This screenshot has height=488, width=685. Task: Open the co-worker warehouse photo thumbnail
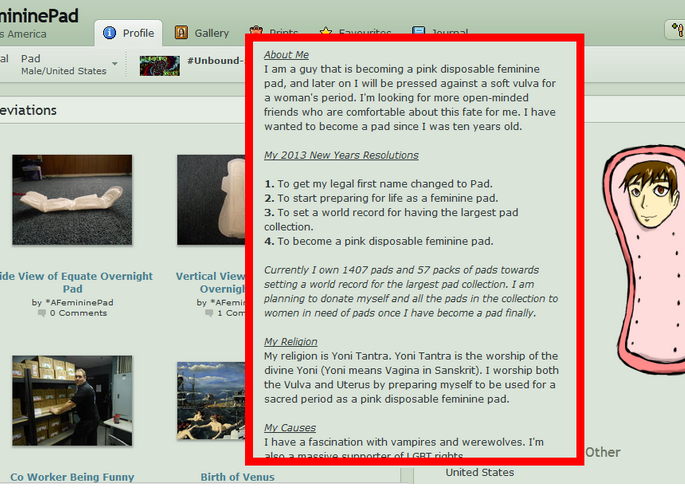point(72,401)
